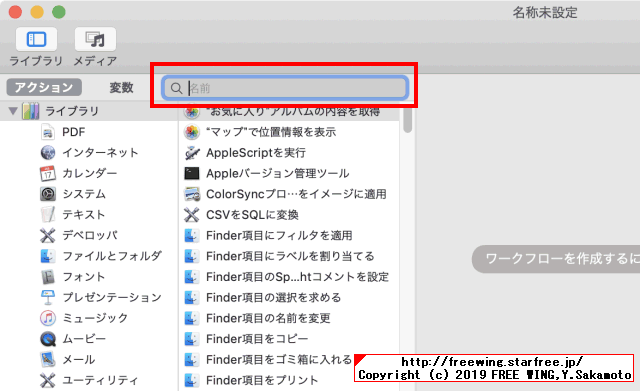The image size is (640, 391).
Task: Click the magnifier icon in search field
Action: [x=176, y=88]
